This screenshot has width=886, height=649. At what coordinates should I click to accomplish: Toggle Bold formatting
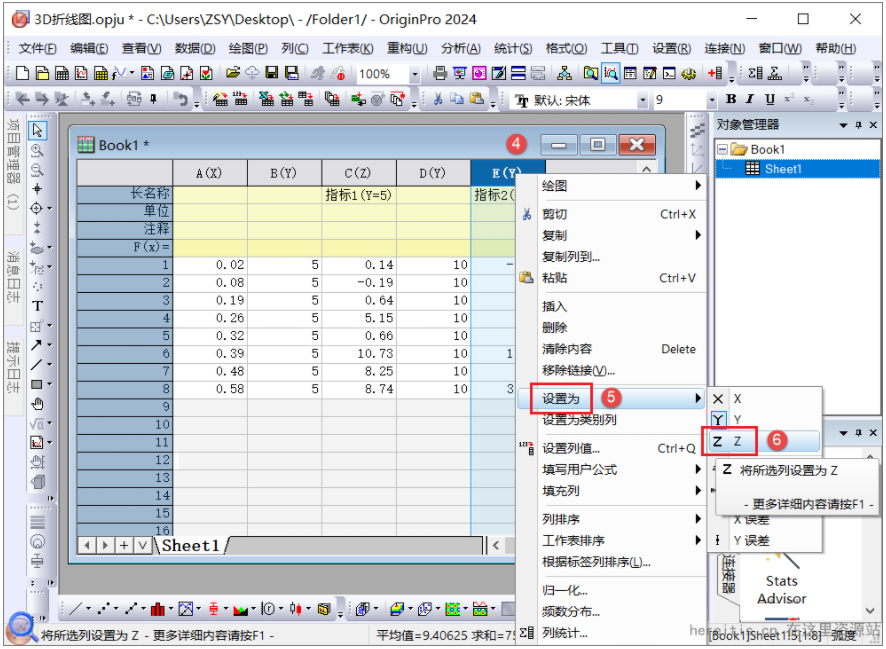pos(731,99)
